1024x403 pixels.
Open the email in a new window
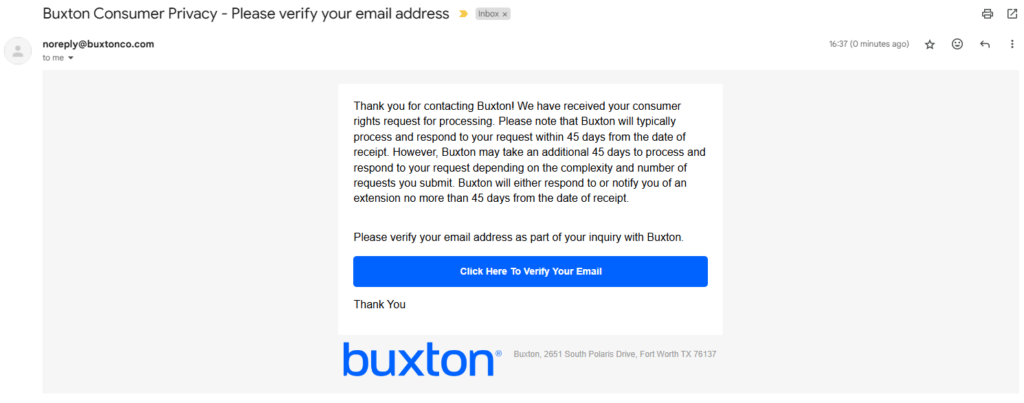[1011, 14]
